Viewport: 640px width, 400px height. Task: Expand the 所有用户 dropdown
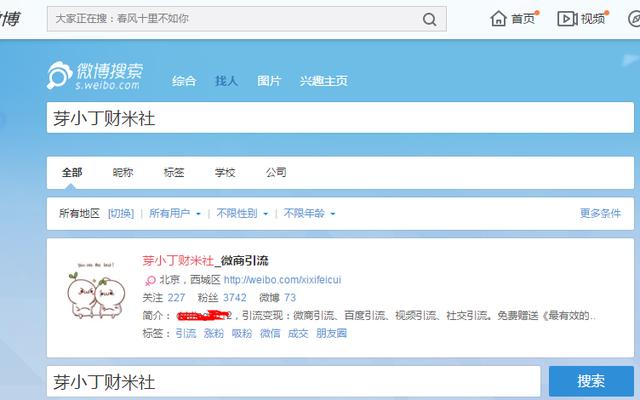pos(175,213)
